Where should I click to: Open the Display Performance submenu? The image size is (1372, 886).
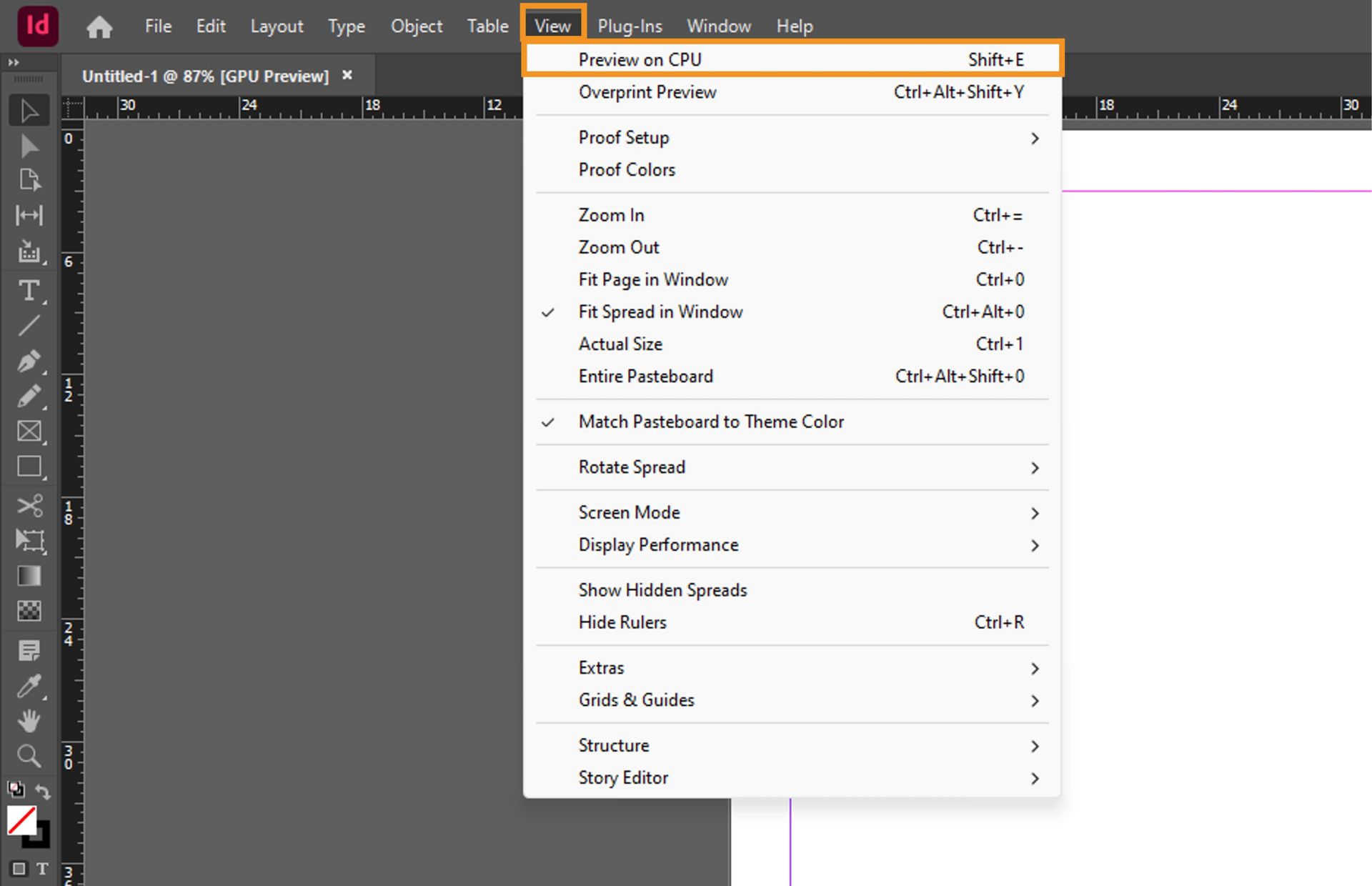click(658, 544)
